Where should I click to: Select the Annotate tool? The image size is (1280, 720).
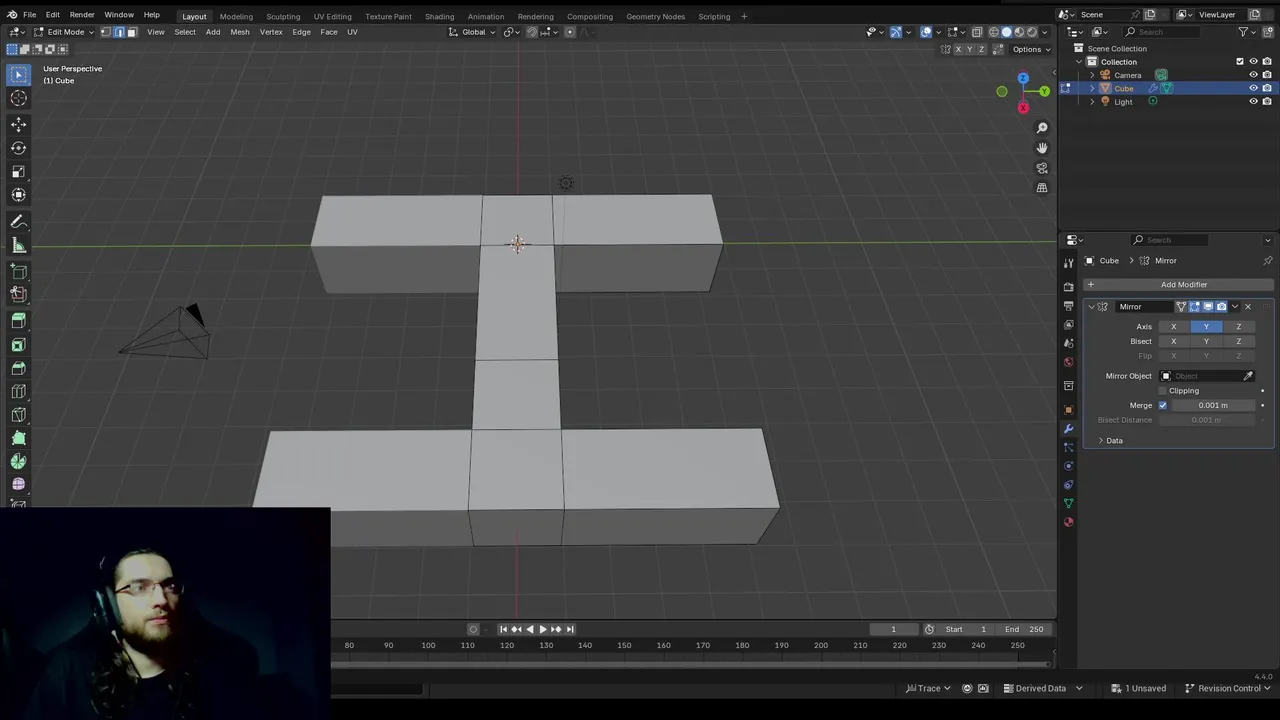[x=18, y=222]
